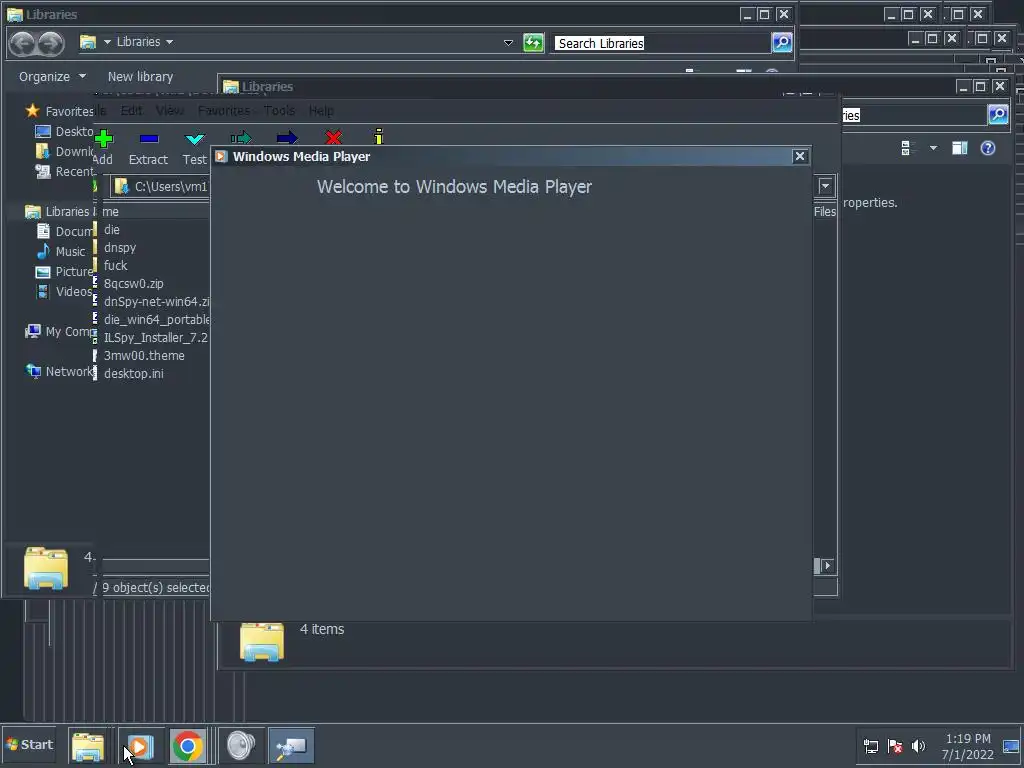Open Google Chrome from the taskbar

187,746
